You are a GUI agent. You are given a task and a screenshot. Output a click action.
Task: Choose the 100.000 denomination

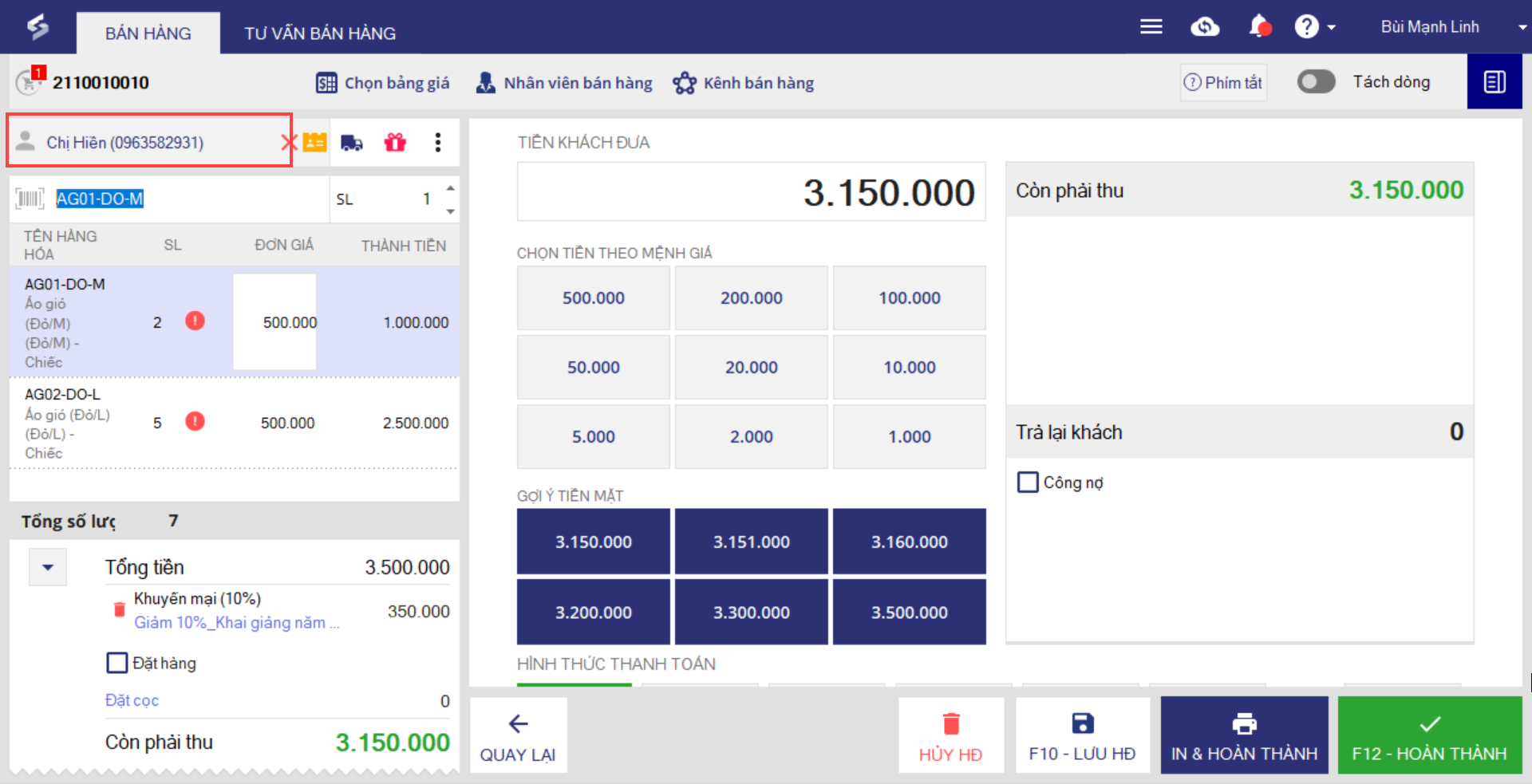click(910, 298)
